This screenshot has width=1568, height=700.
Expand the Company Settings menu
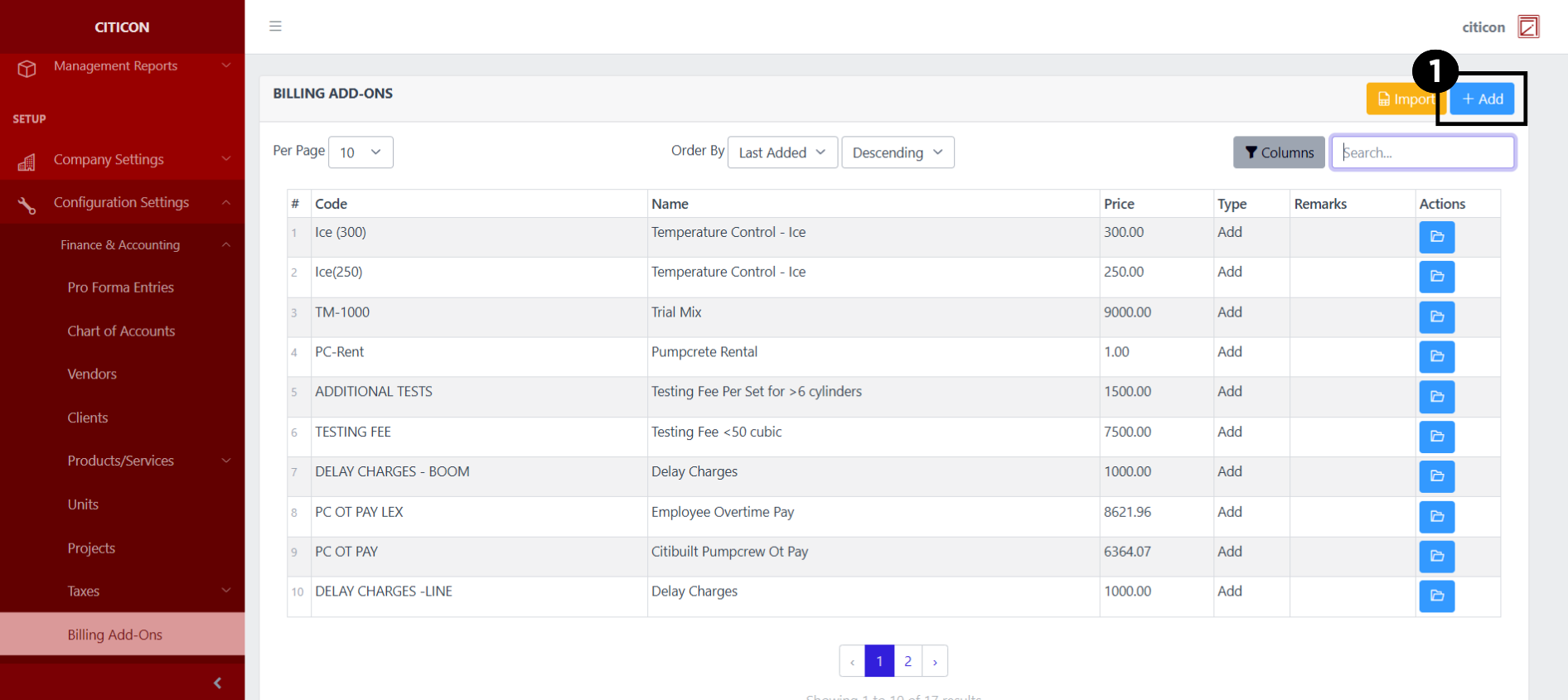coord(122,160)
